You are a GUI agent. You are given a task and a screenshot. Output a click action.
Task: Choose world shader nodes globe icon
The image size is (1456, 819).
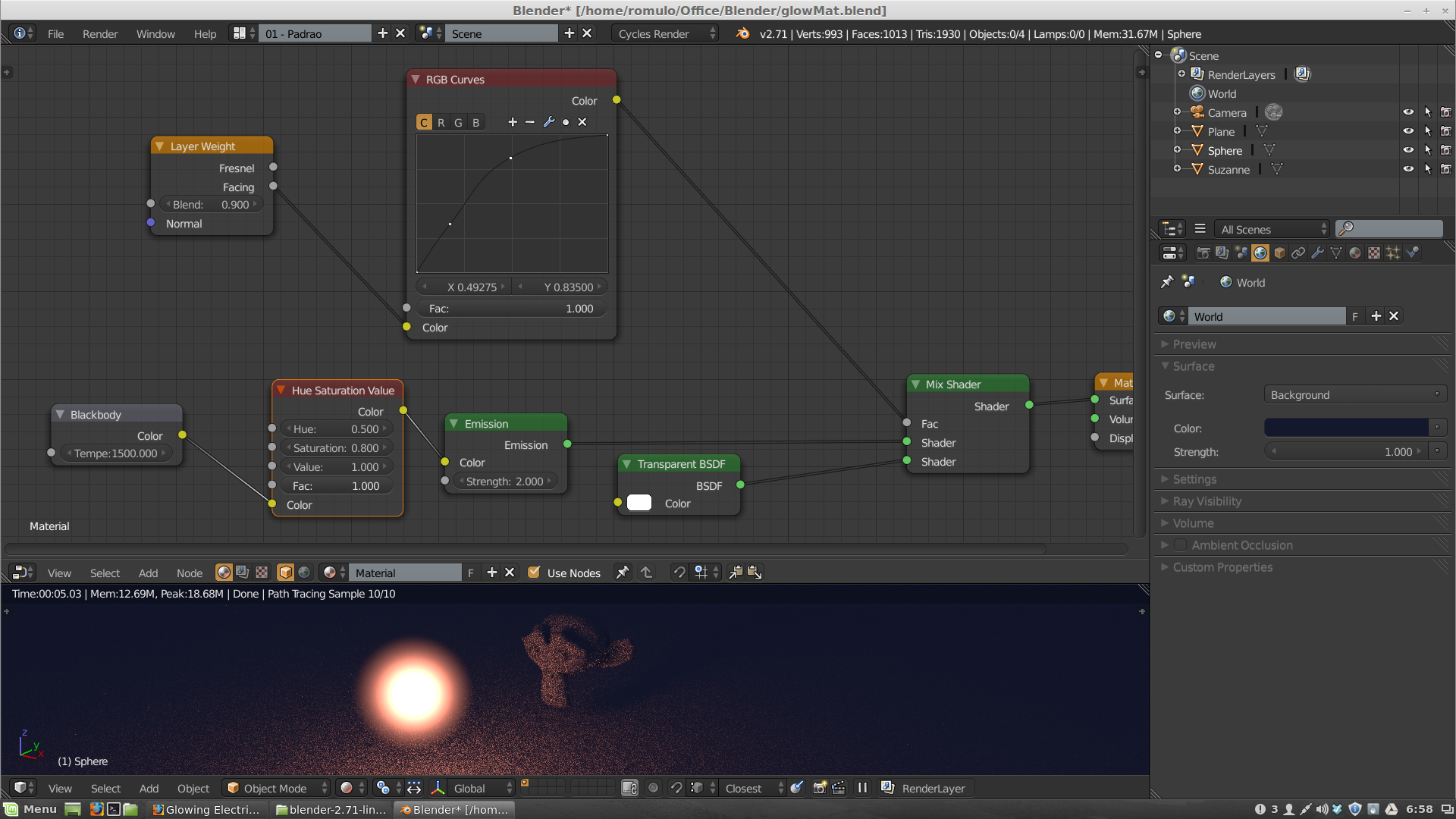click(304, 573)
